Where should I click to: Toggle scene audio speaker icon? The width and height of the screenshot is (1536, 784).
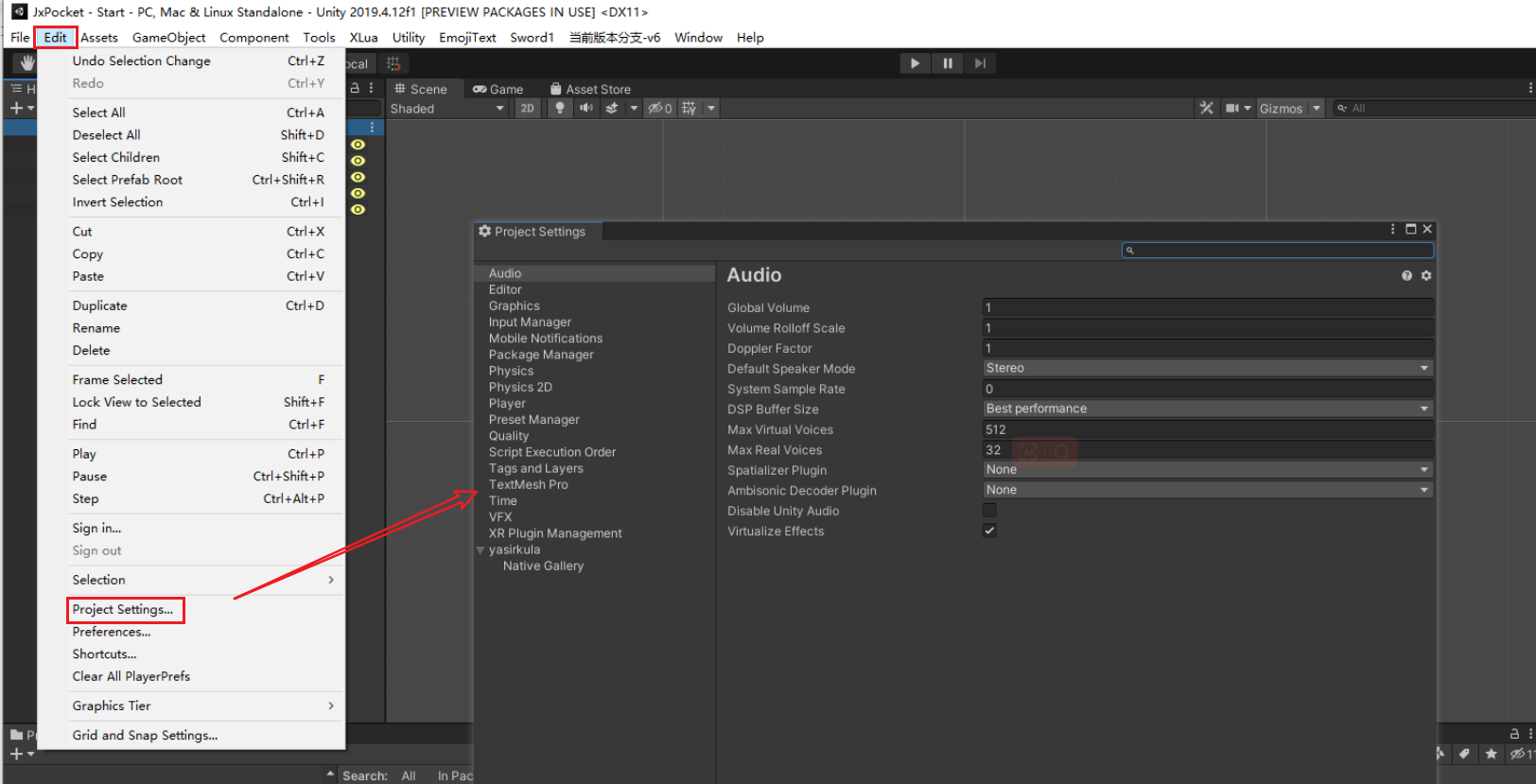(586, 108)
